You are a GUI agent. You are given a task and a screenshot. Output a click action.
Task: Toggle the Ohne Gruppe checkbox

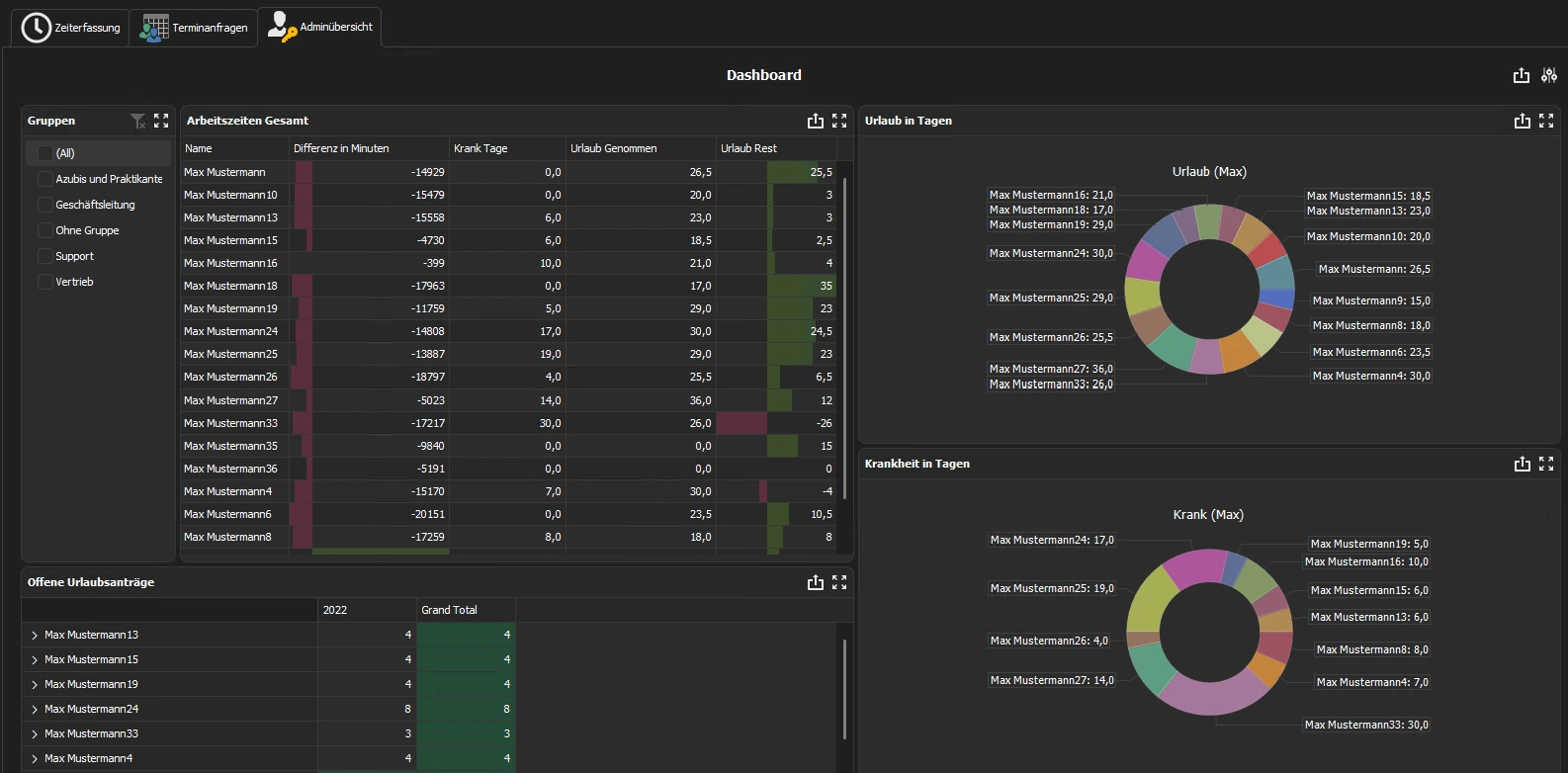[44, 230]
